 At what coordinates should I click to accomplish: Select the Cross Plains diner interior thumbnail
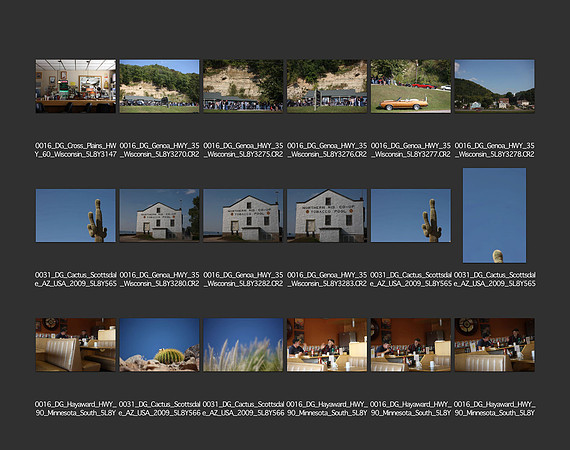pyautogui.click(x=76, y=86)
